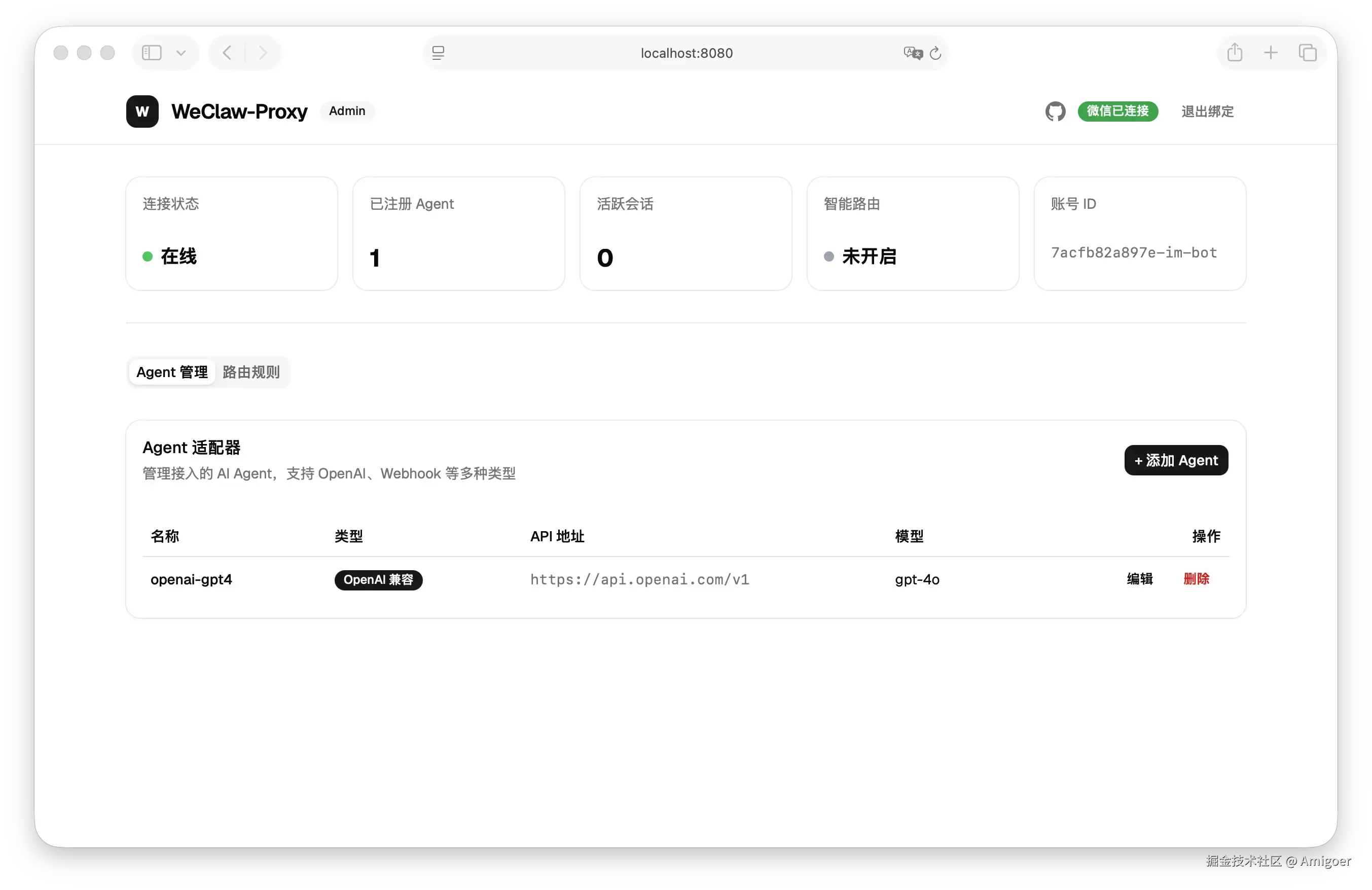The image size is (1372, 890).
Task: Click the address bar showing localhost:8080
Action: click(685, 52)
